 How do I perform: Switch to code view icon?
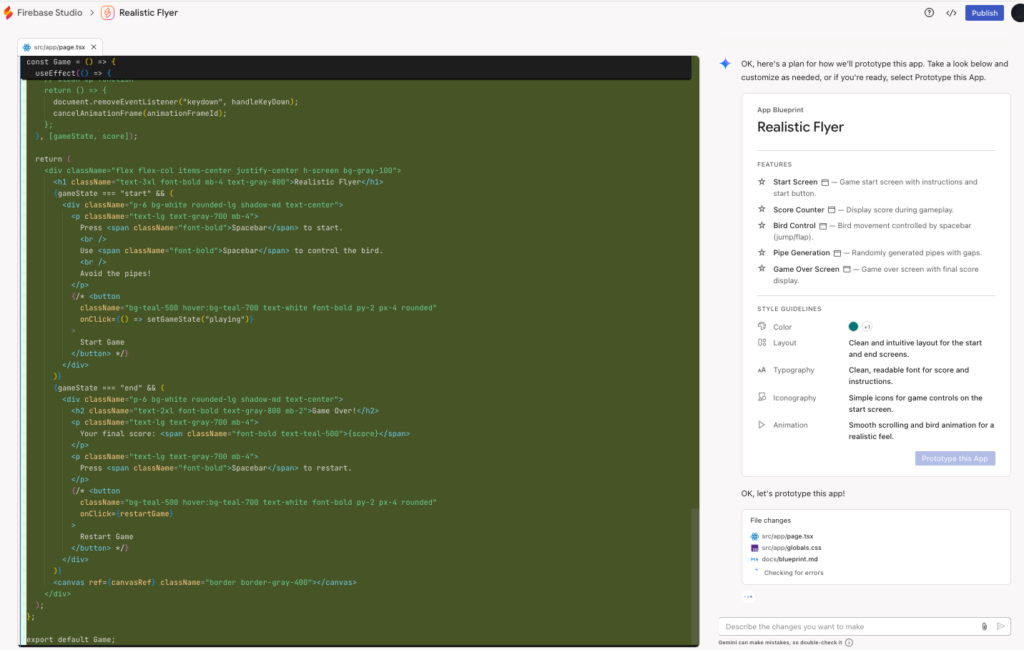coord(951,13)
